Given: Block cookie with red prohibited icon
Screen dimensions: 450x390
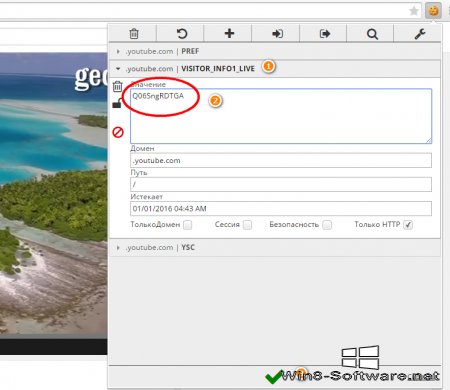Looking at the screenshot, I should tap(118, 132).
